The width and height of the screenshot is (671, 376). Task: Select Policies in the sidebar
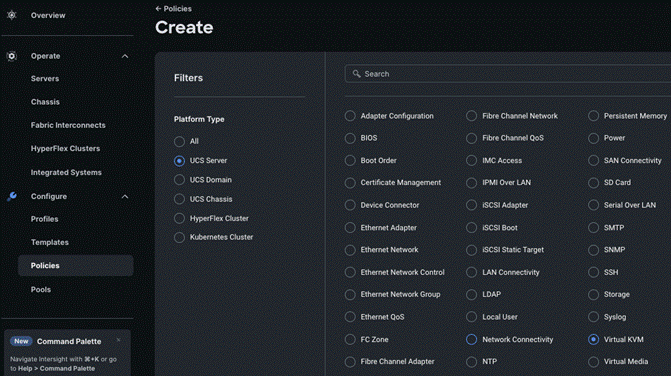(x=76, y=266)
